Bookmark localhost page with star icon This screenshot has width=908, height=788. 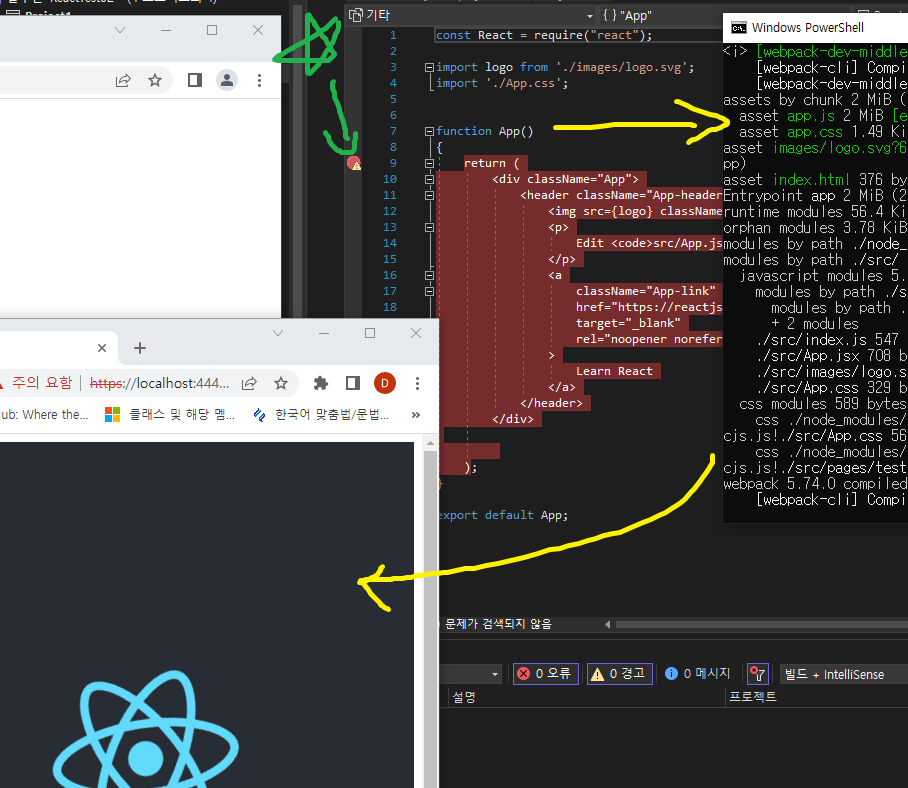(281, 383)
